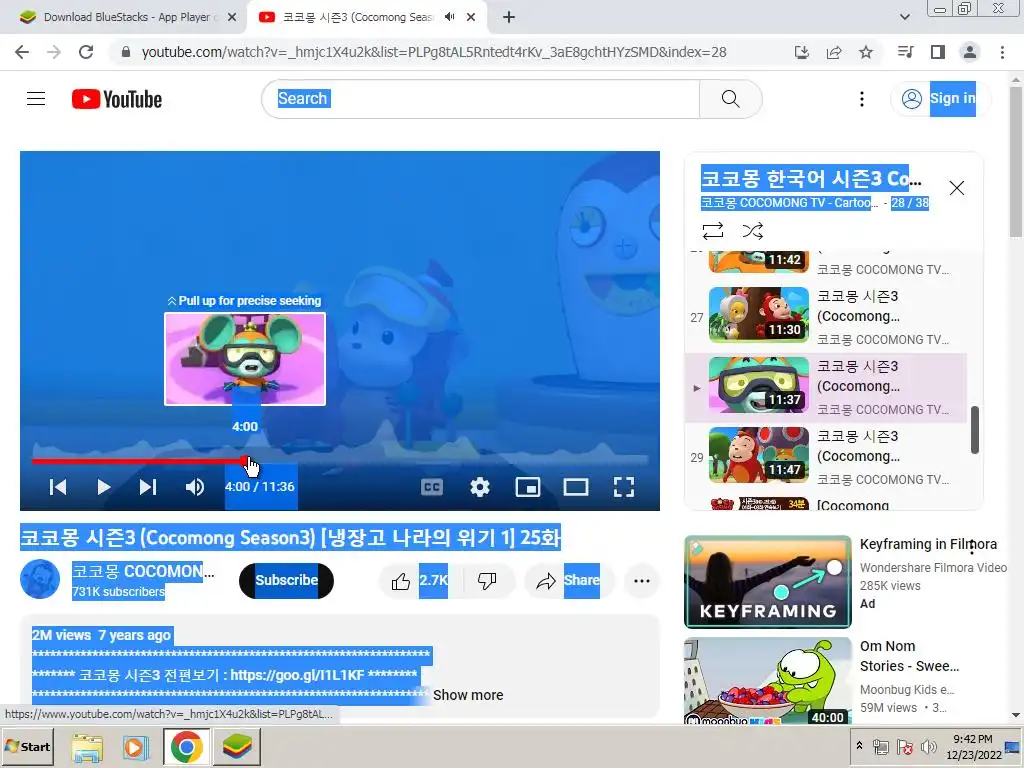This screenshot has height=768, width=1024.
Task: Close the playlist panel
Action: [x=957, y=188]
